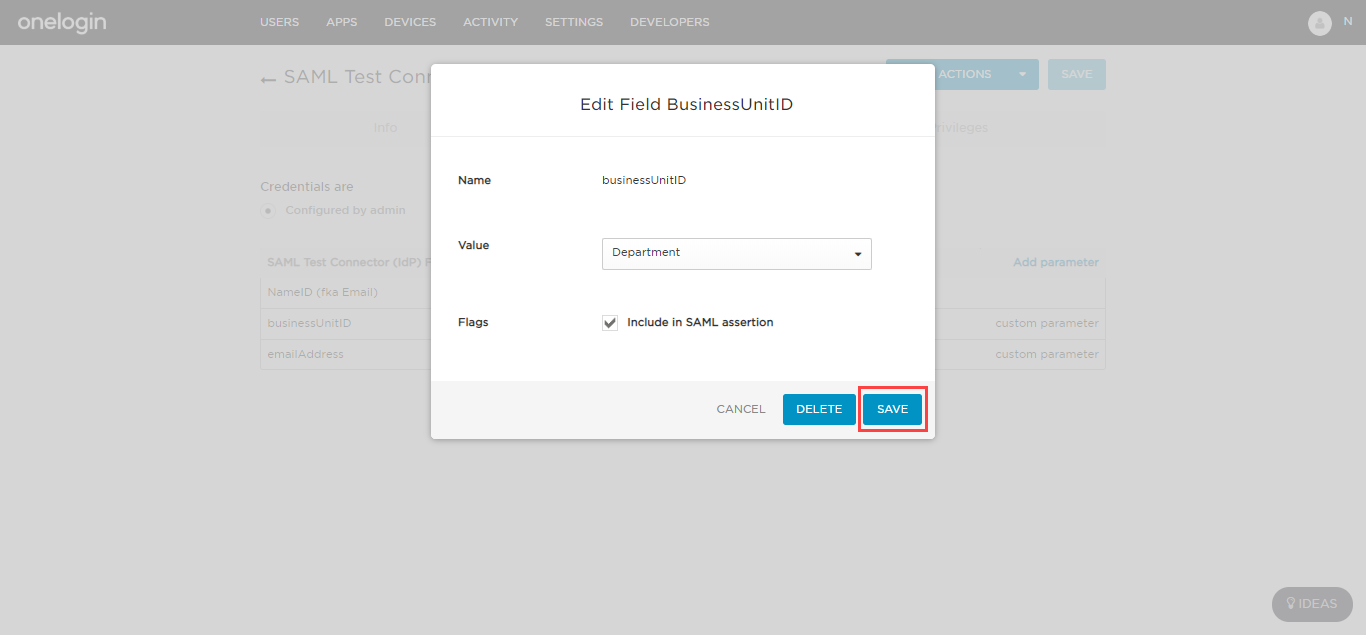
Task: Click Save in the Edit Field dialog
Action: click(892, 409)
